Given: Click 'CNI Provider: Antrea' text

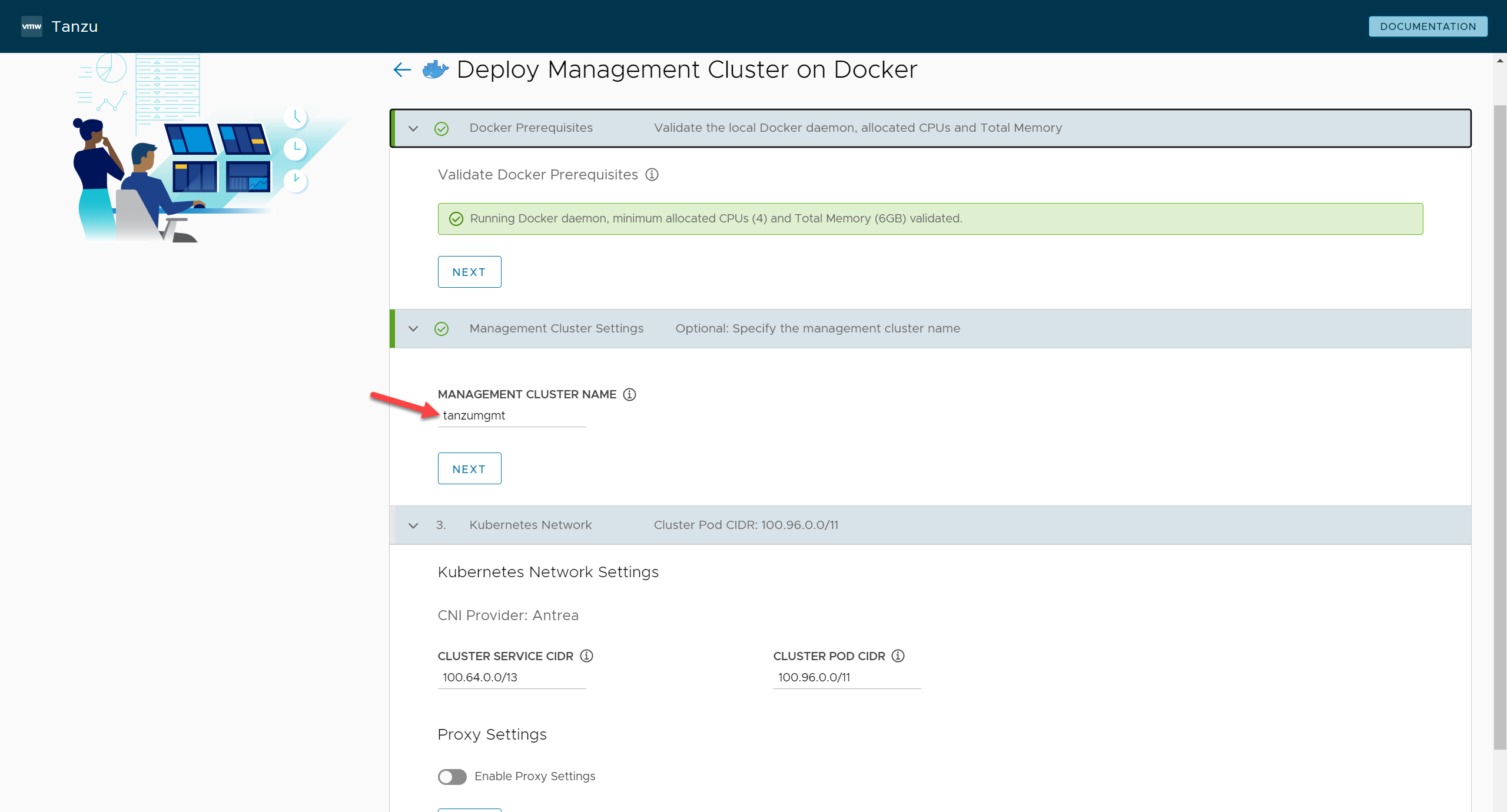Looking at the screenshot, I should pos(508,615).
